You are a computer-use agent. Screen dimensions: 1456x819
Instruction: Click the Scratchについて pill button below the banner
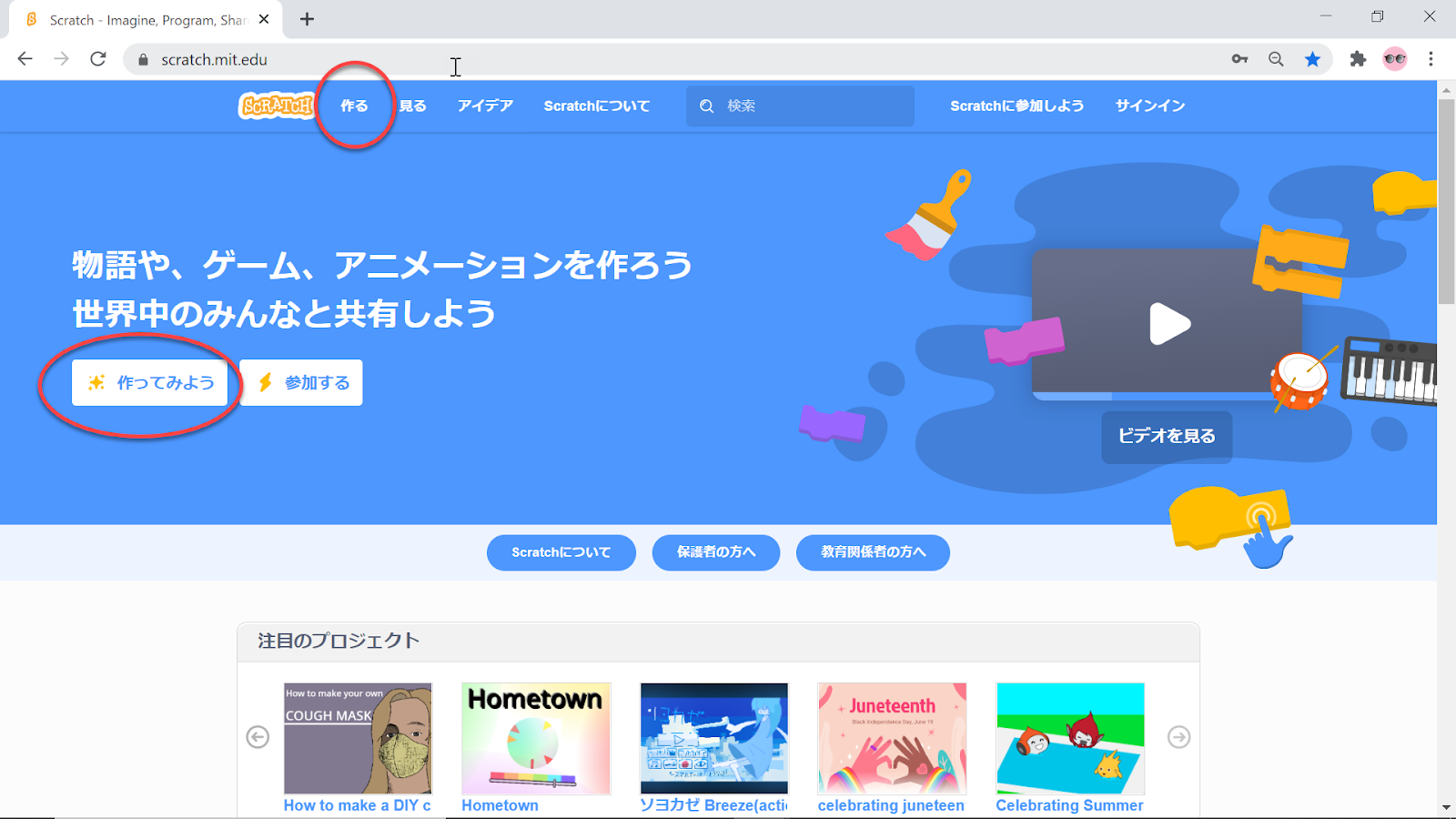click(x=561, y=552)
